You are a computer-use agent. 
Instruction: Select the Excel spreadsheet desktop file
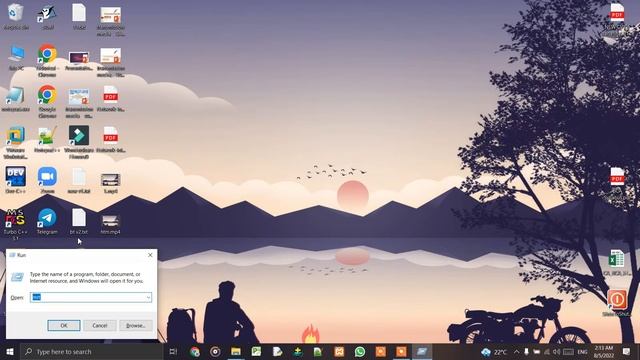[617, 262]
